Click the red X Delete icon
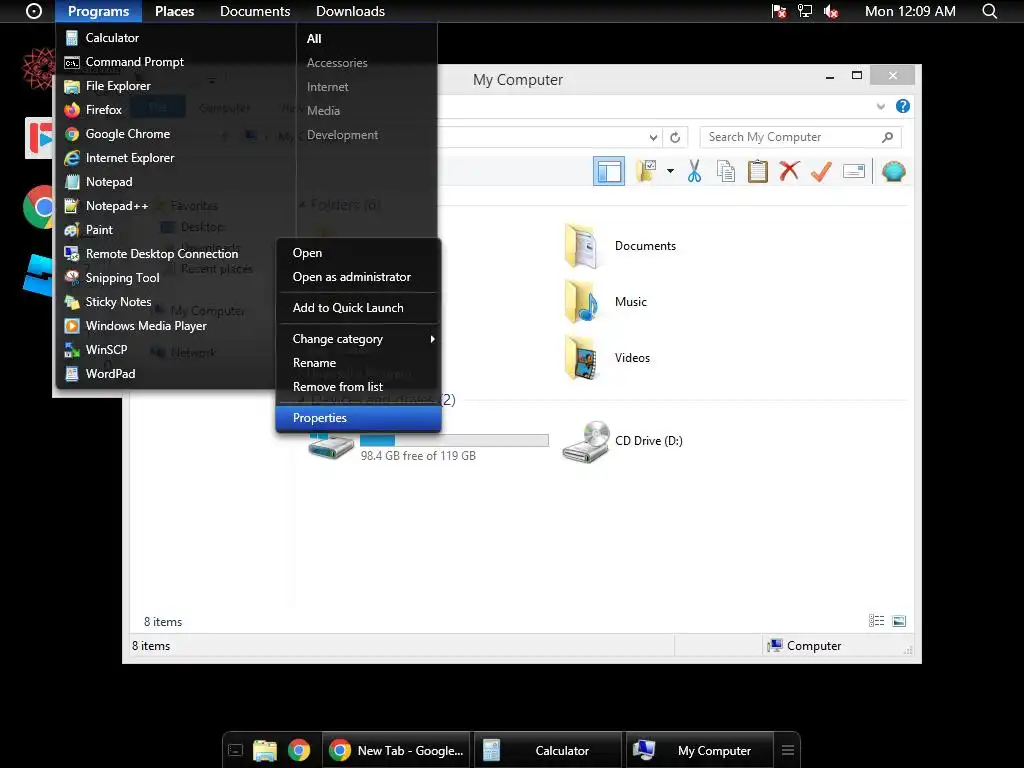The width and height of the screenshot is (1024, 768). click(789, 171)
